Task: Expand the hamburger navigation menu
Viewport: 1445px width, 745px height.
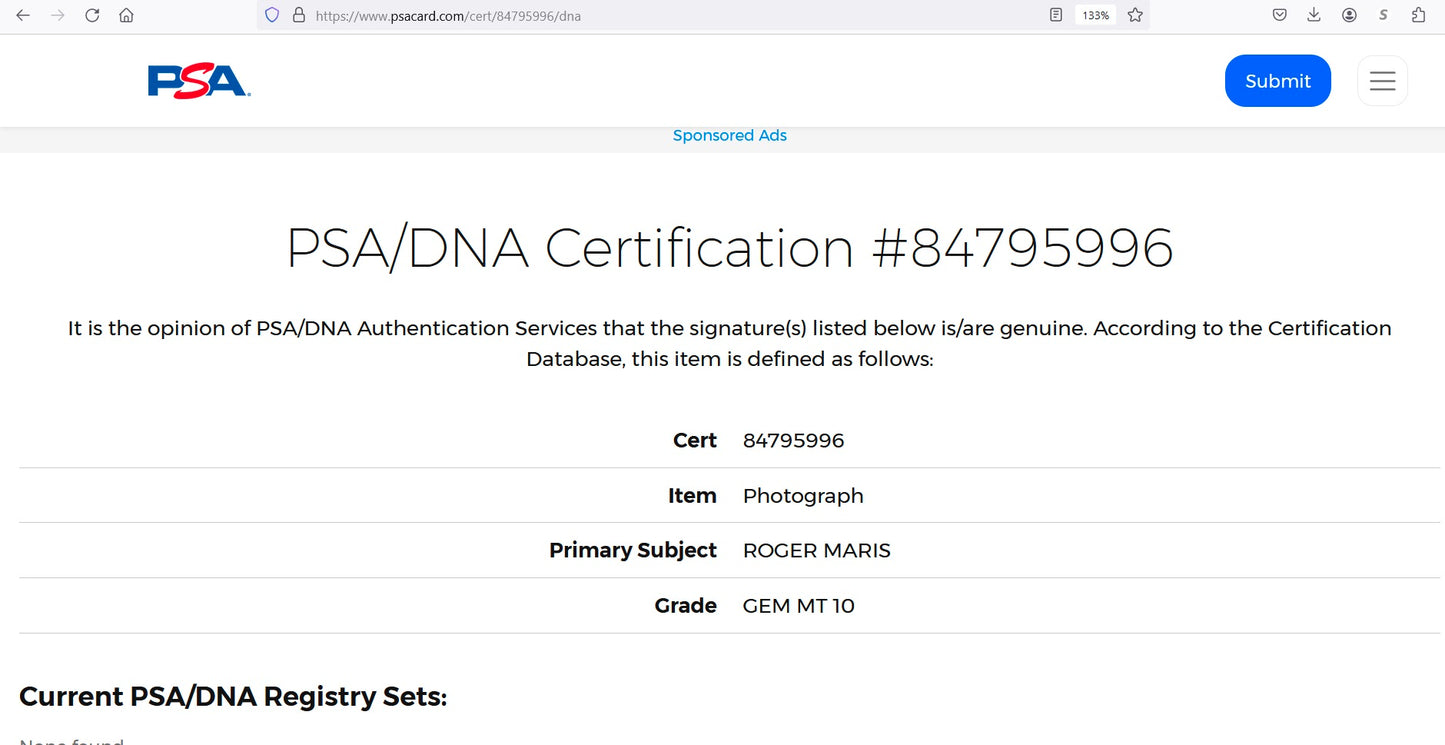Action: pyautogui.click(x=1382, y=81)
